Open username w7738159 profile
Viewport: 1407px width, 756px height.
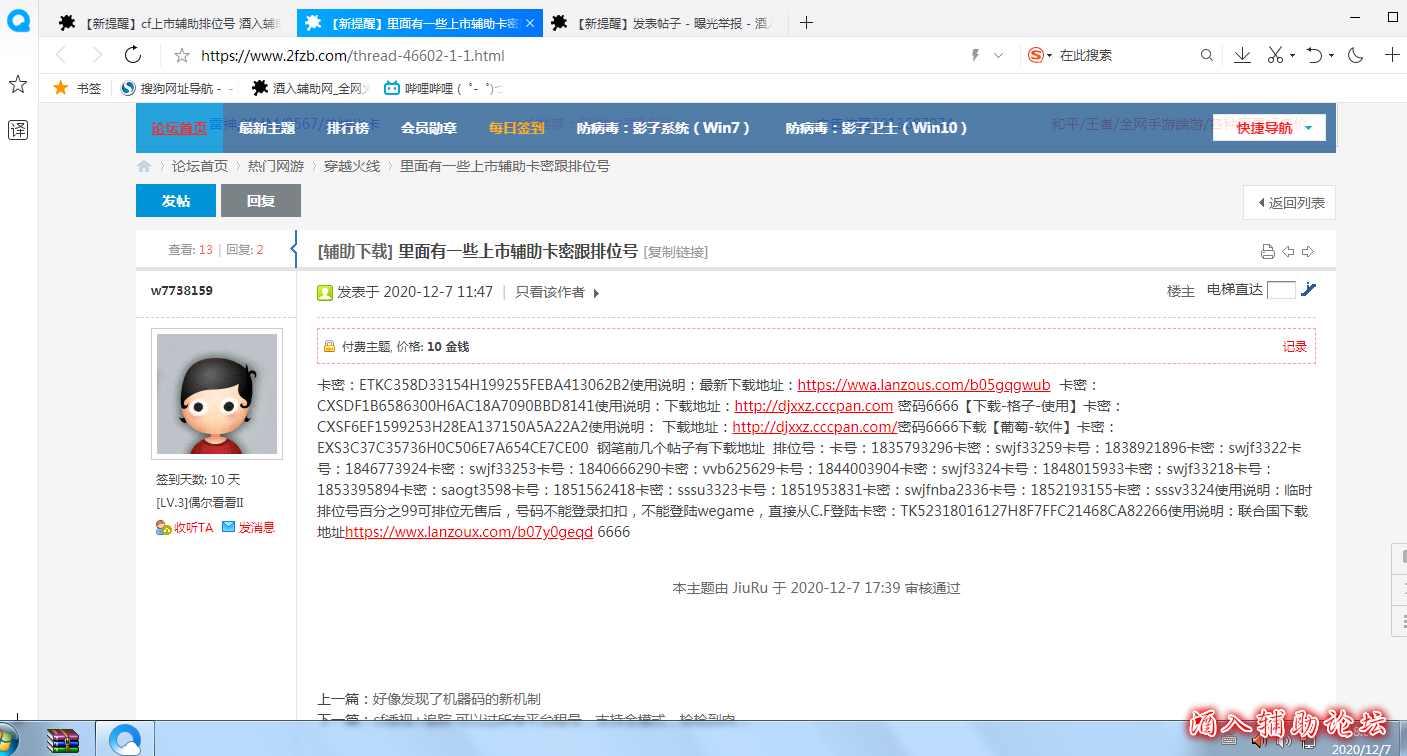pyautogui.click(x=182, y=291)
